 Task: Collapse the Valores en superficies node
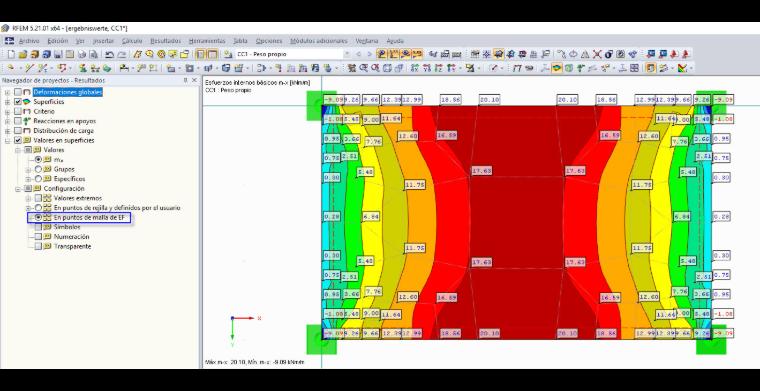(8, 141)
